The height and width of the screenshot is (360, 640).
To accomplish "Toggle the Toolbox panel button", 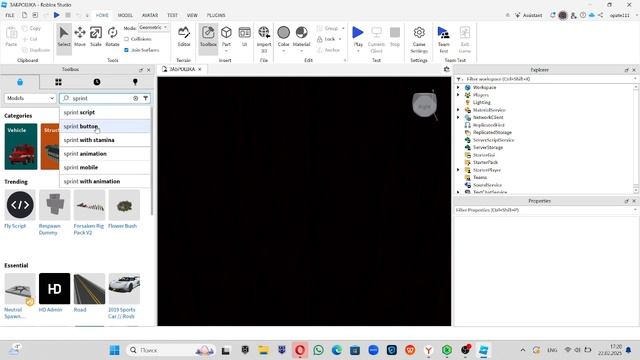I will [208, 37].
